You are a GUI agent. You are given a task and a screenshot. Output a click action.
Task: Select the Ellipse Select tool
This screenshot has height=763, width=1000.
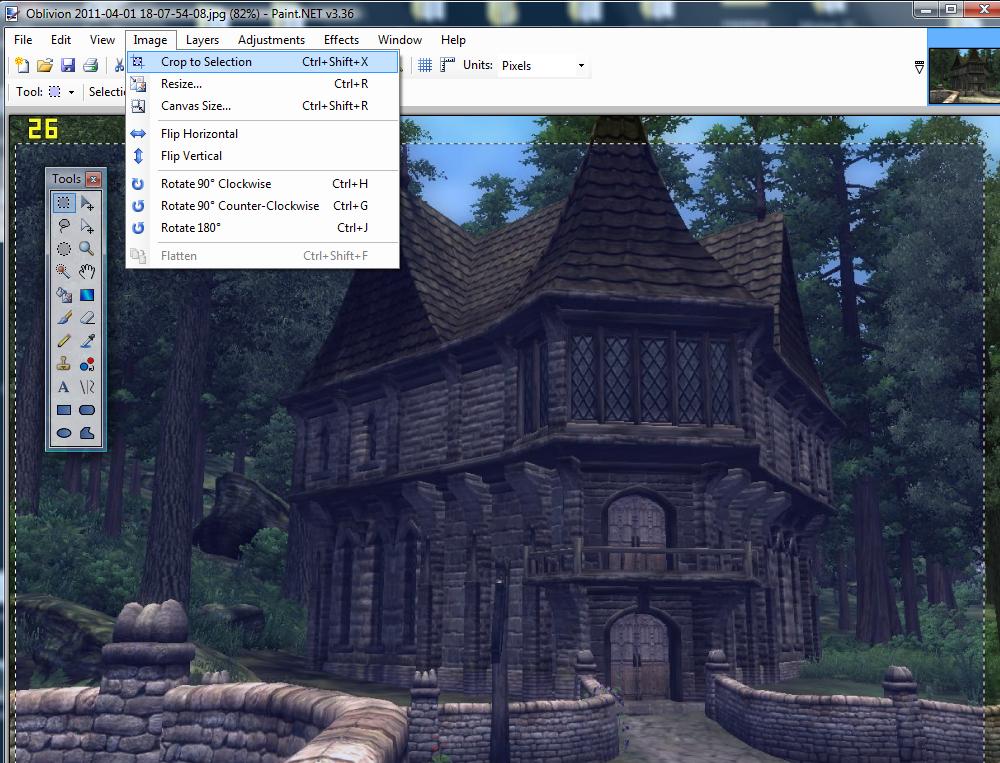tap(64, 249)
